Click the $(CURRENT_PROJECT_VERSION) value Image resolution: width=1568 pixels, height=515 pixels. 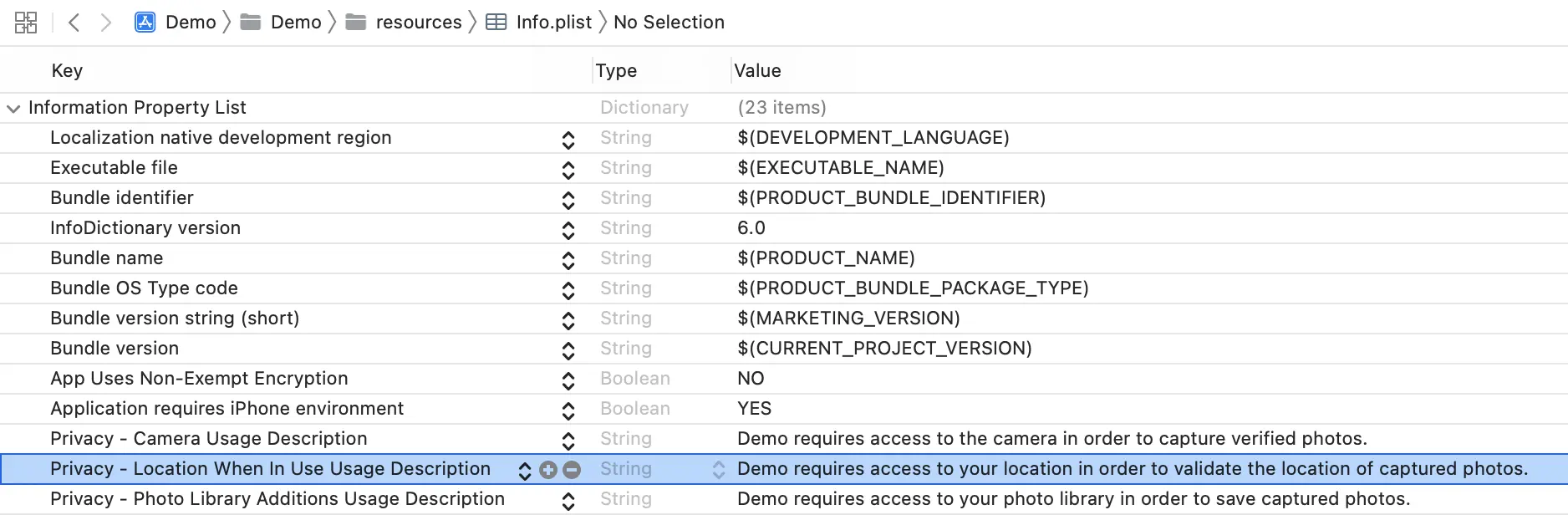click(x=884, y=349)
